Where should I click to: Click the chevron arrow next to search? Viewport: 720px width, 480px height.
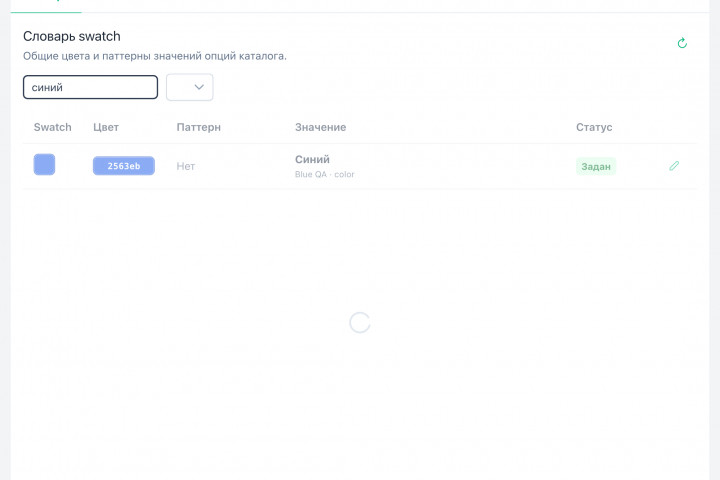199,87
